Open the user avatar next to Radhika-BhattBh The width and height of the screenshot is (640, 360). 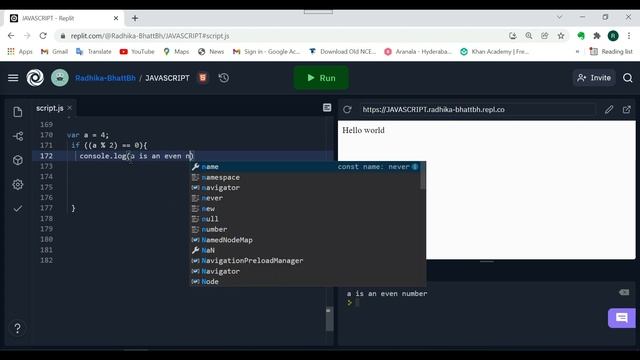tap(60, 78)
